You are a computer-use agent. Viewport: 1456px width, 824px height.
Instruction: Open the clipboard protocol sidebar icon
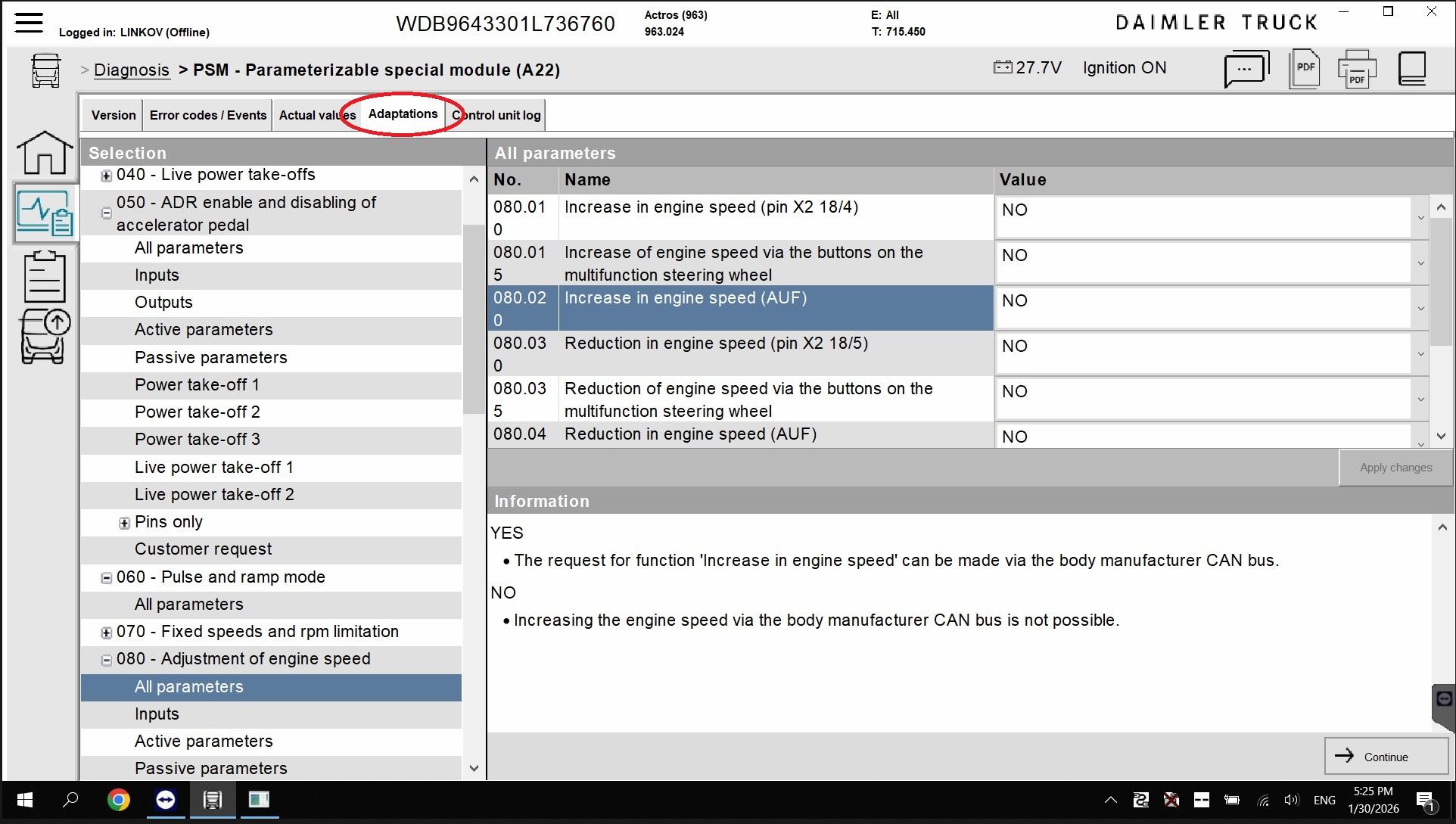point(45,277)
